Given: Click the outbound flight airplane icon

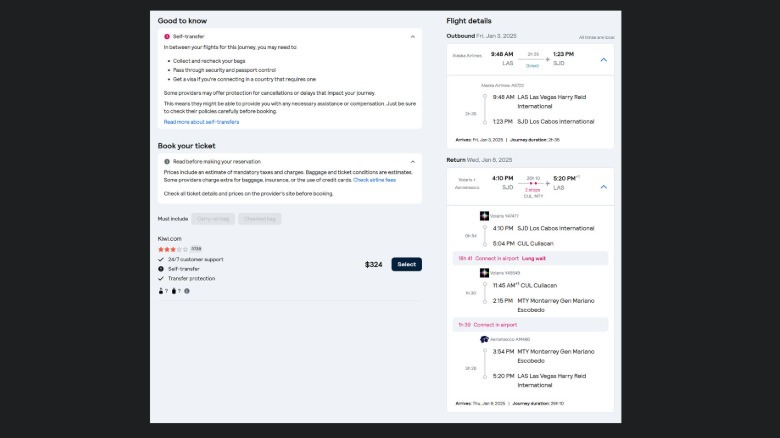Looking at the screenshot, I should coord(547,60).
